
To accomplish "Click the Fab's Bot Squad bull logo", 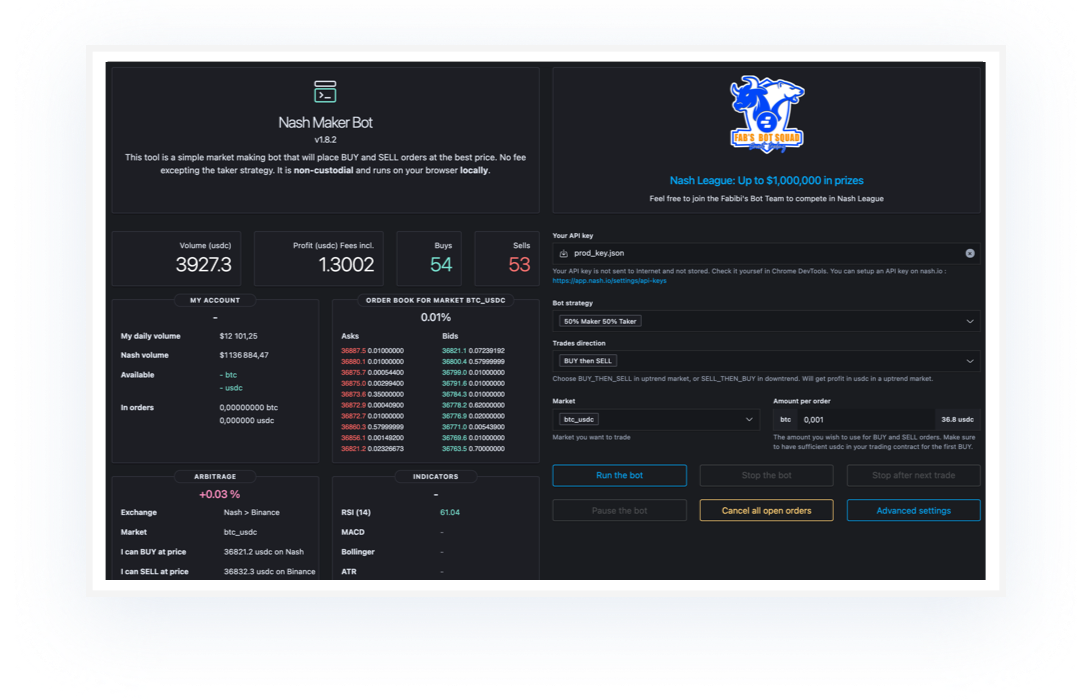I will 766,115.
